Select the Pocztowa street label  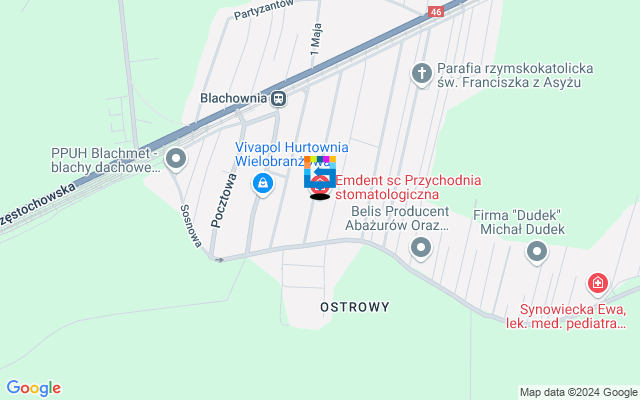[x=224, y=200]
